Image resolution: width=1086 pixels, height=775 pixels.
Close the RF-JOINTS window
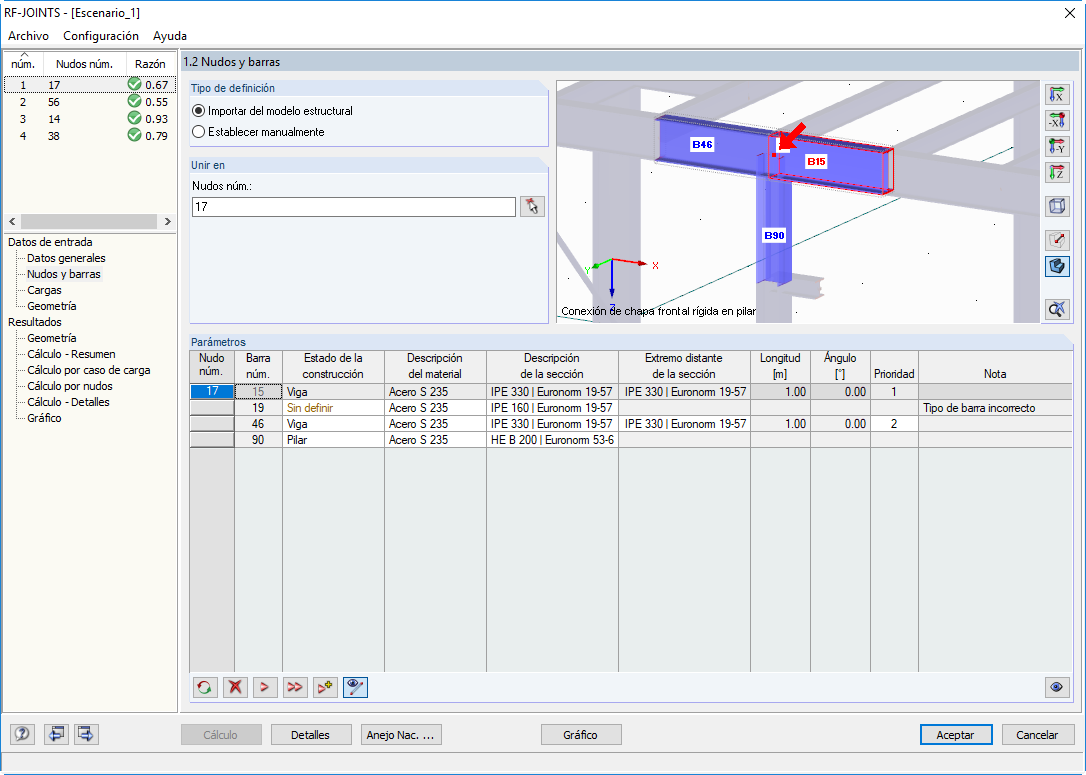point(1070,13)
